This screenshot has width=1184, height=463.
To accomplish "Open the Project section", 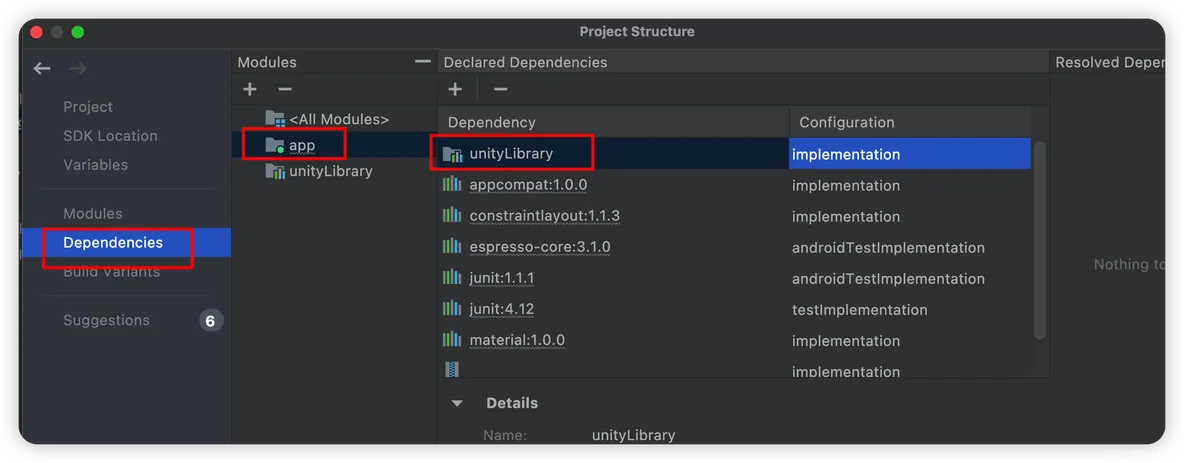I will (88, 107).
